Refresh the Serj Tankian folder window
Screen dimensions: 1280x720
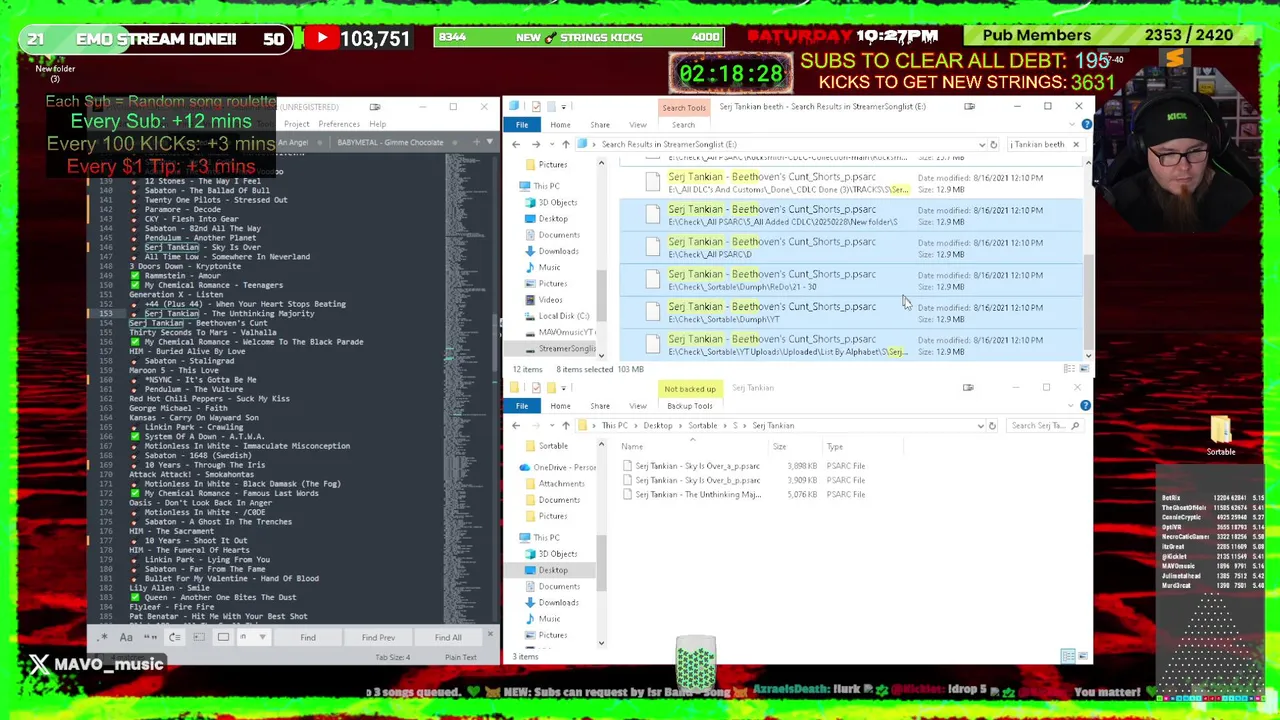pyautogui.click(x=992, y=425)
